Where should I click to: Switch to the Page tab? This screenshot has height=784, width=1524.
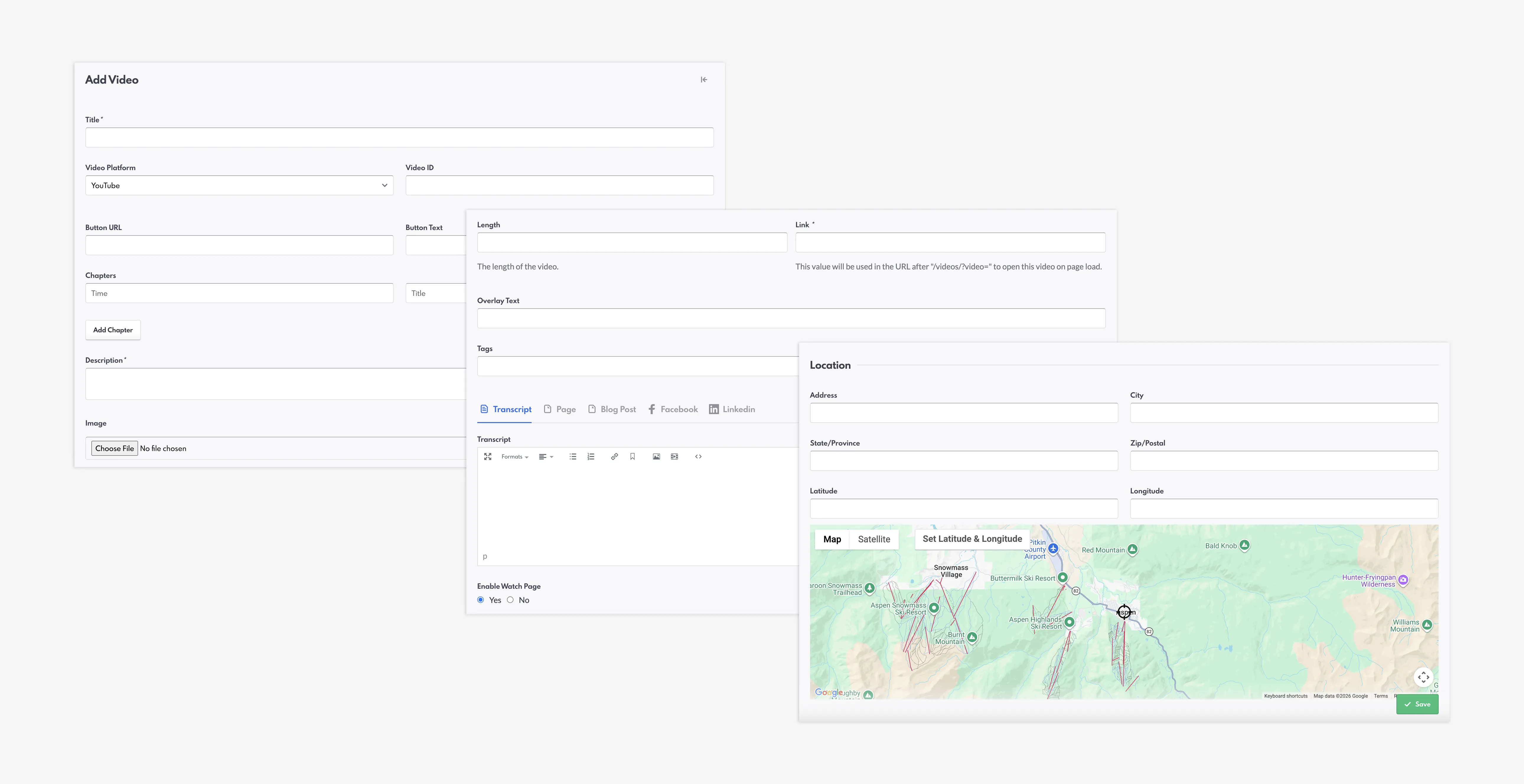click(560, 410)
